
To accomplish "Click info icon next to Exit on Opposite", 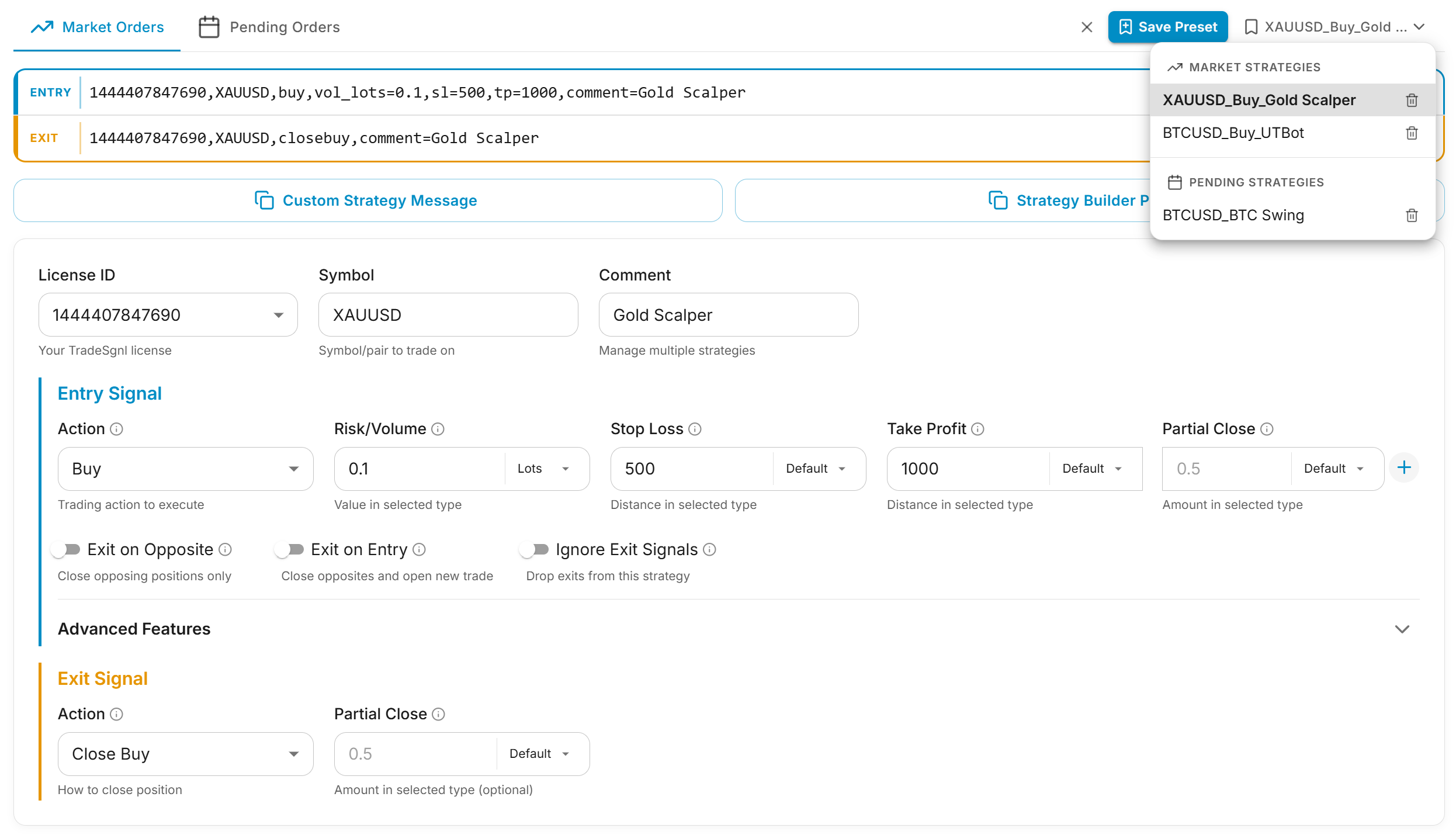I will pyautogui.click(x=226, y=549).
